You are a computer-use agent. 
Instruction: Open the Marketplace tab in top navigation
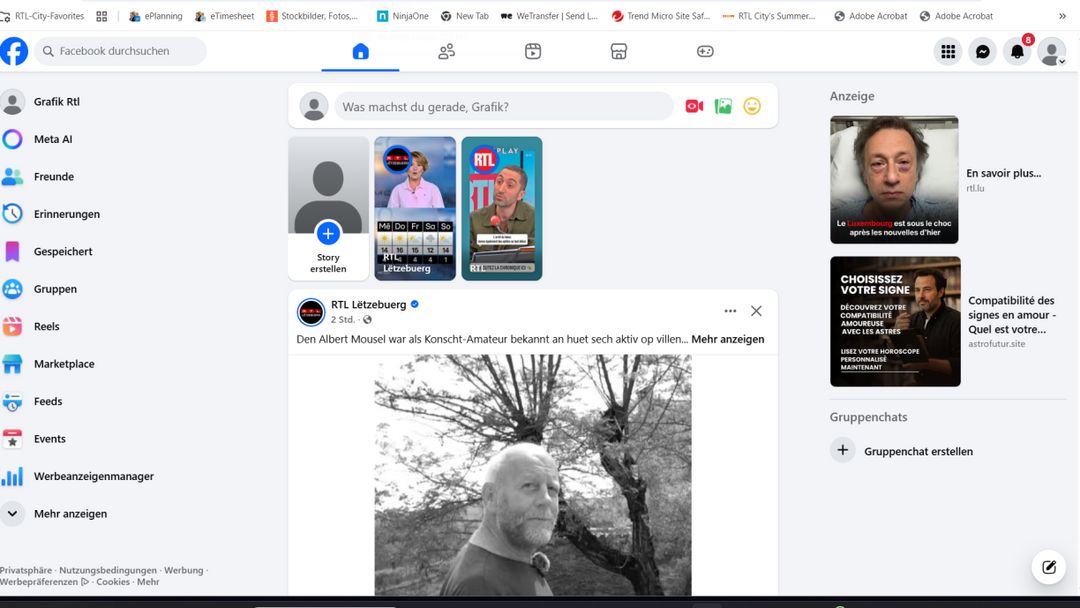619,52
